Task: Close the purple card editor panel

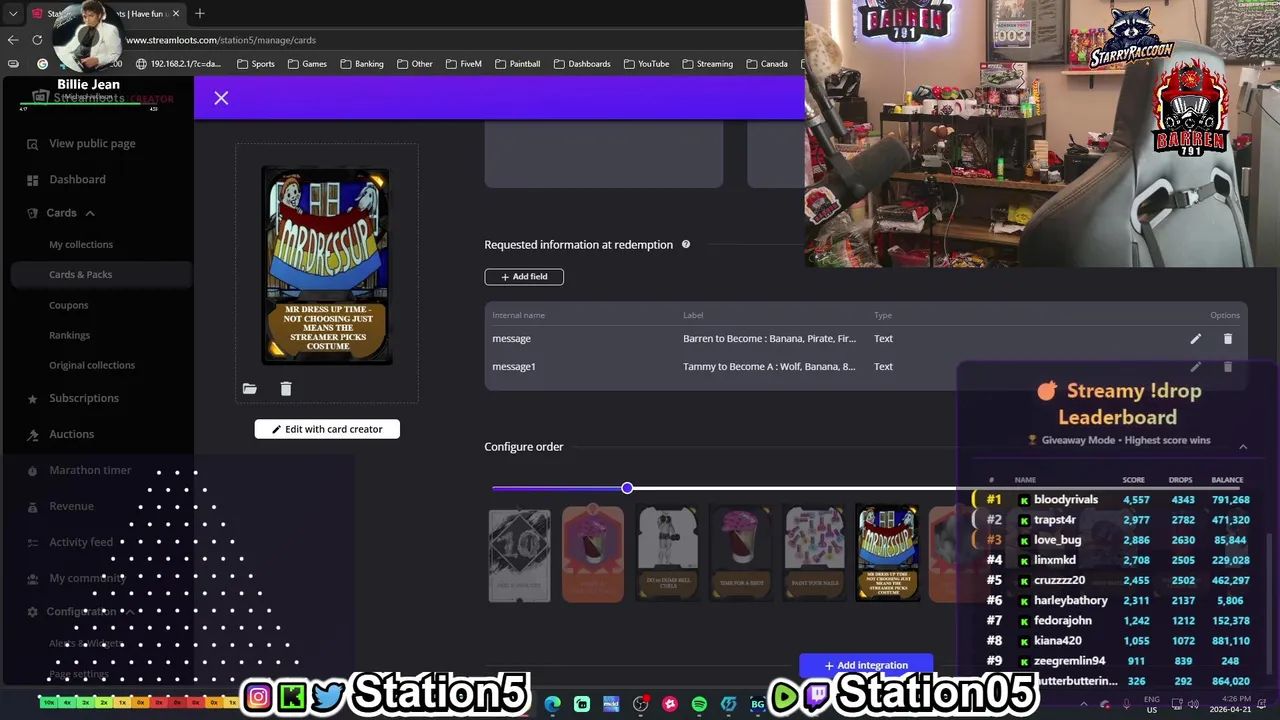Action: (x=221, y=98)
